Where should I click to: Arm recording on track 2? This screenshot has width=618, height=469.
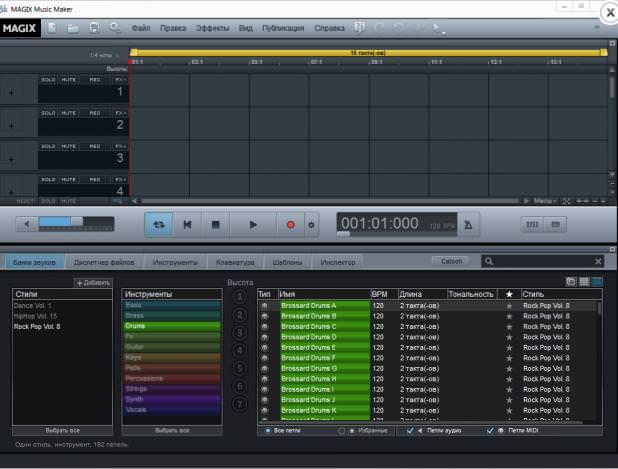(95, 113)
